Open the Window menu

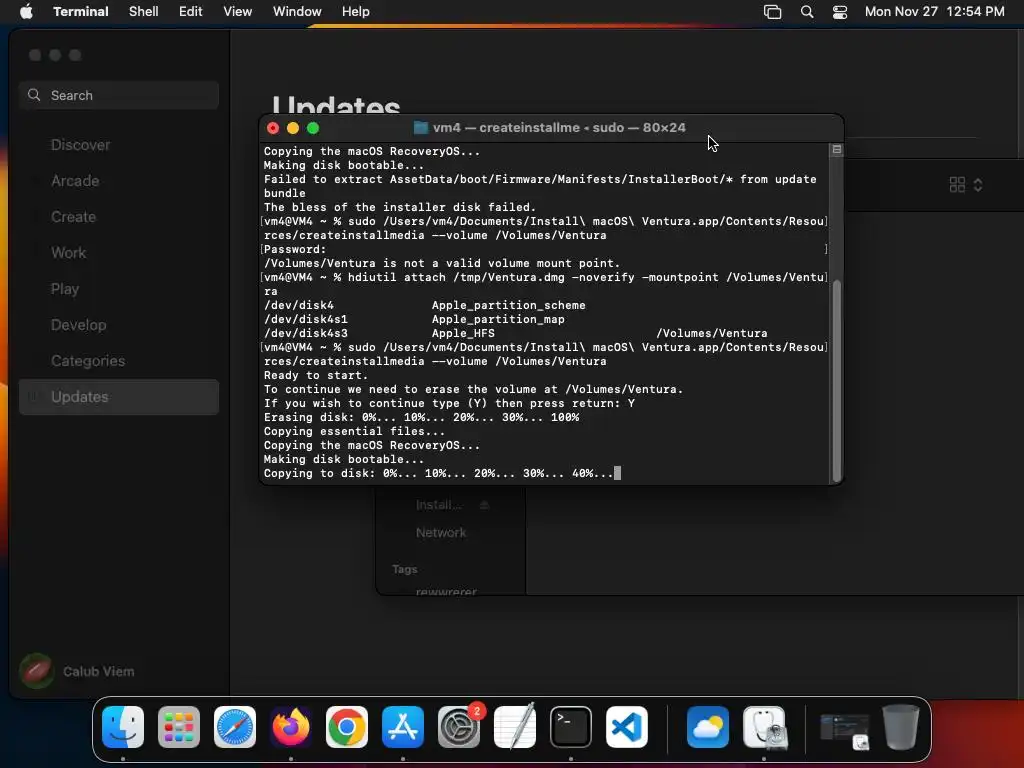click(x=297, y=11)
